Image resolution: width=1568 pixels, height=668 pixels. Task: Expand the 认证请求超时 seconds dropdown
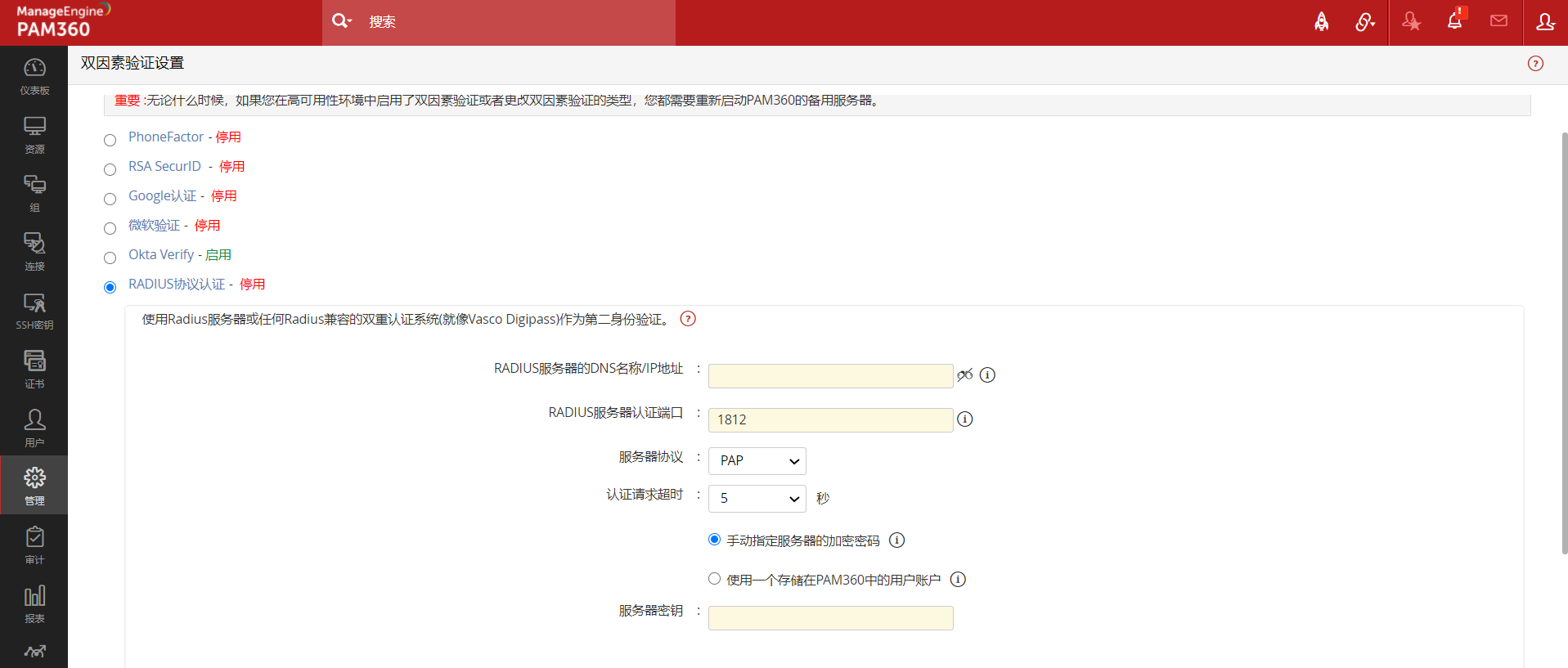(x=757, y=499)
